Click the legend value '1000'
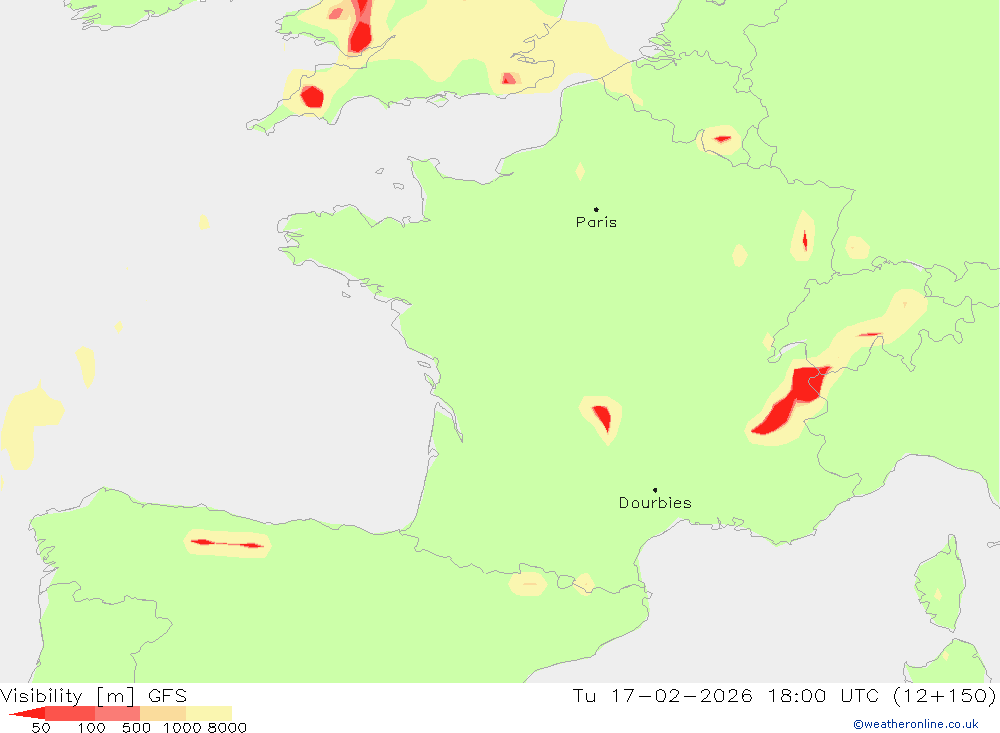This screenshot has width=1000, height=733. click(x=182, y=728)
